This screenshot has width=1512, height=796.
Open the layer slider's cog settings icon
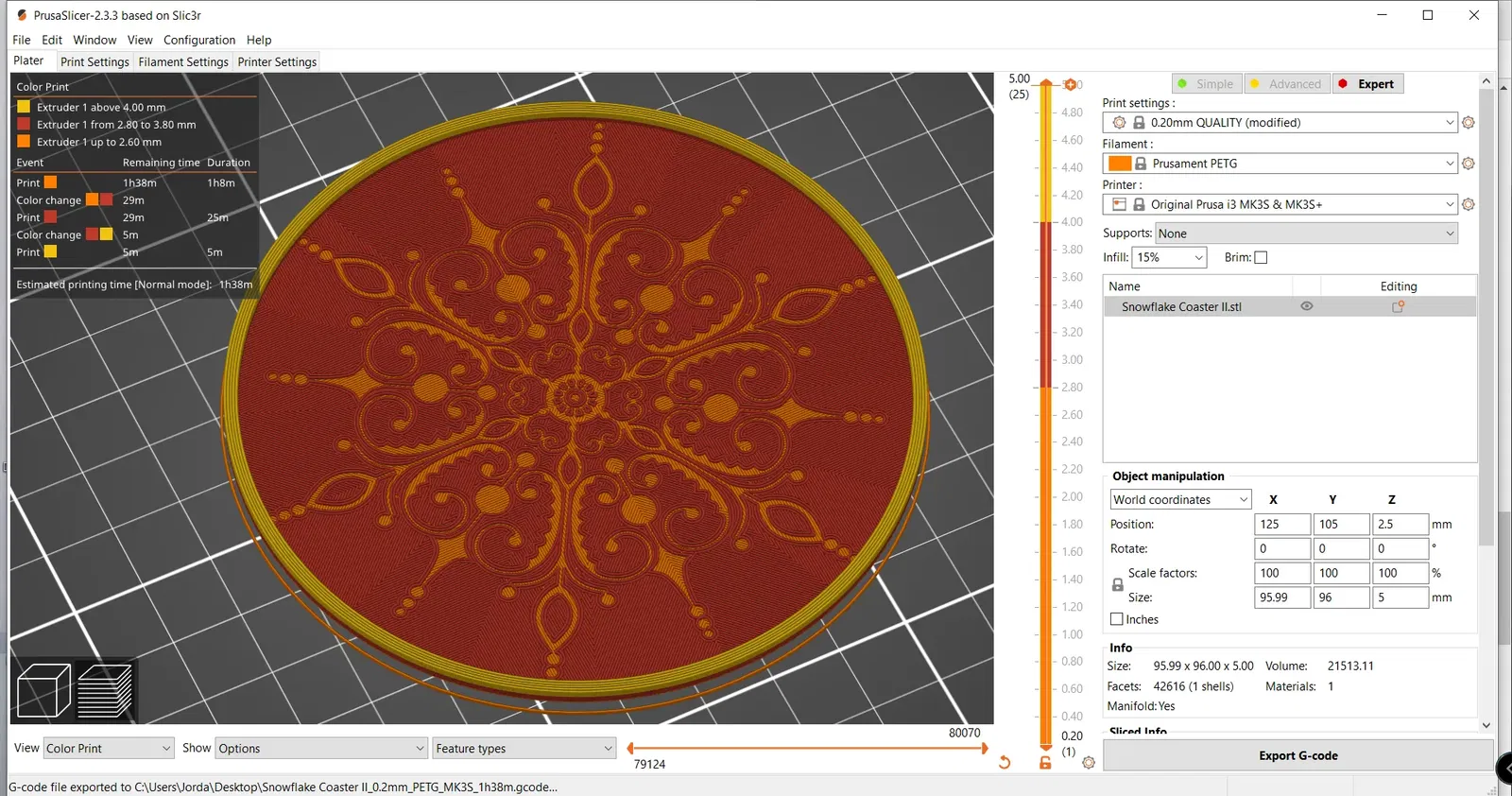1089,762
